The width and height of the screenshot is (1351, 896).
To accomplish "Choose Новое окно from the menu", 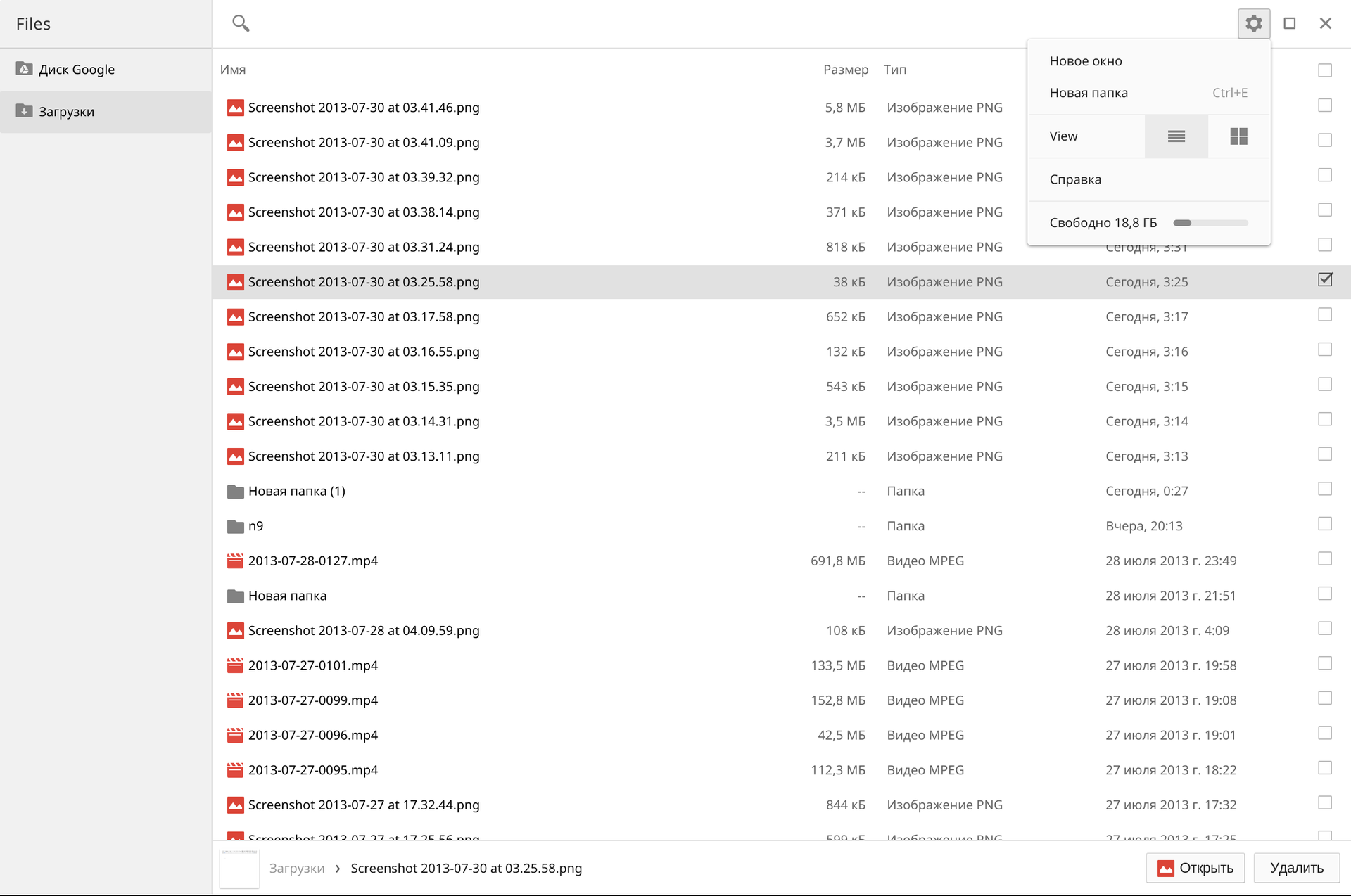I will coord(1148,61).
